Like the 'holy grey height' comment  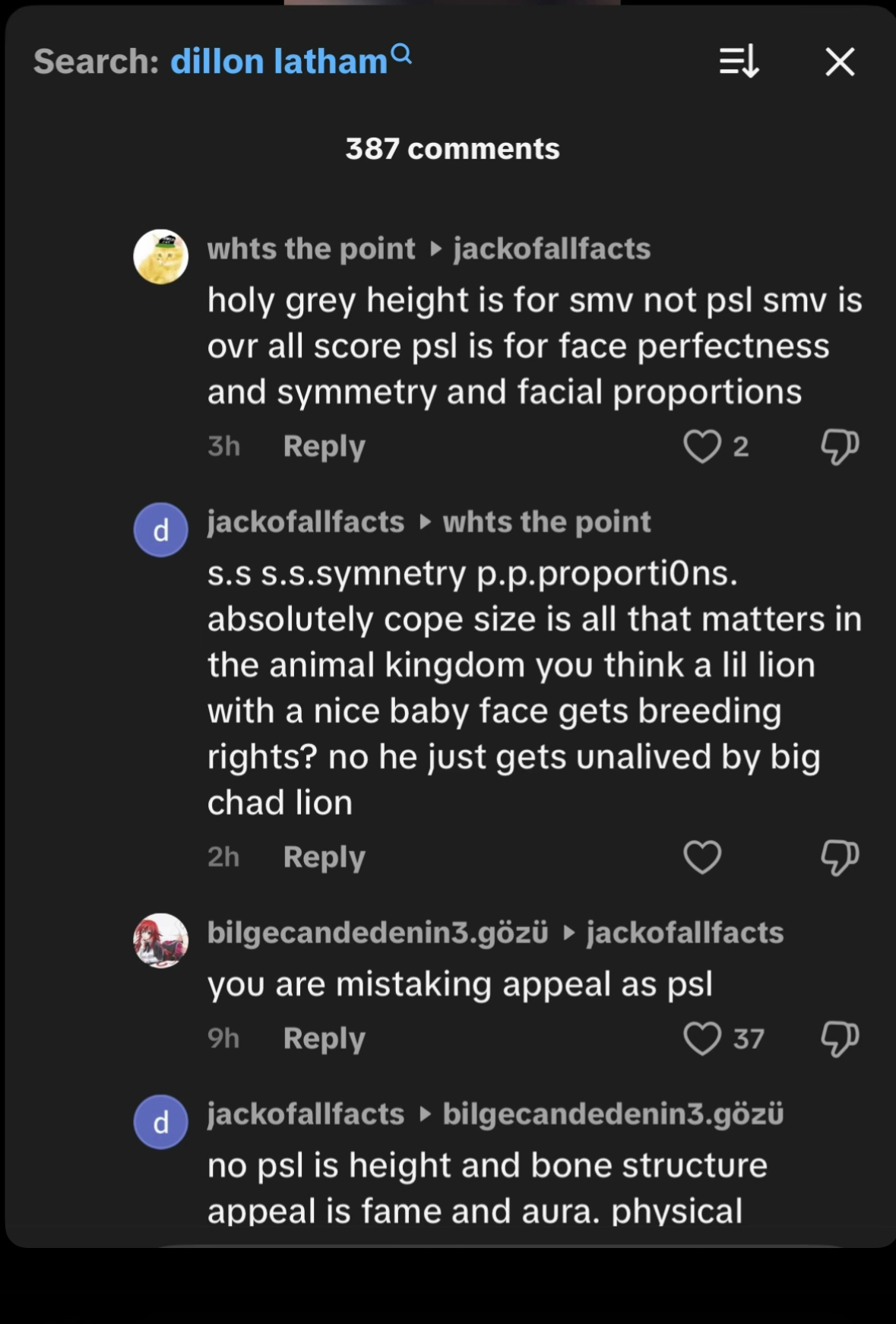(x=701, y=446)
